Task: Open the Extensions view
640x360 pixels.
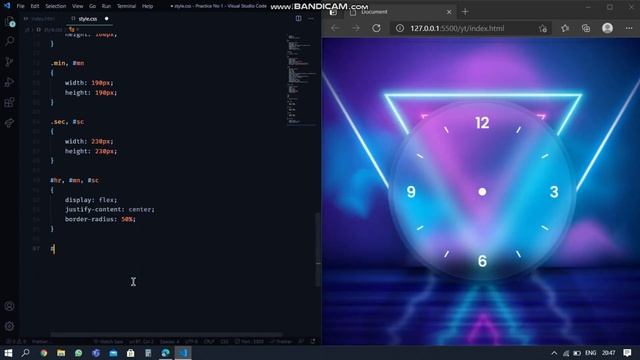Action: (x=9, y=102)
